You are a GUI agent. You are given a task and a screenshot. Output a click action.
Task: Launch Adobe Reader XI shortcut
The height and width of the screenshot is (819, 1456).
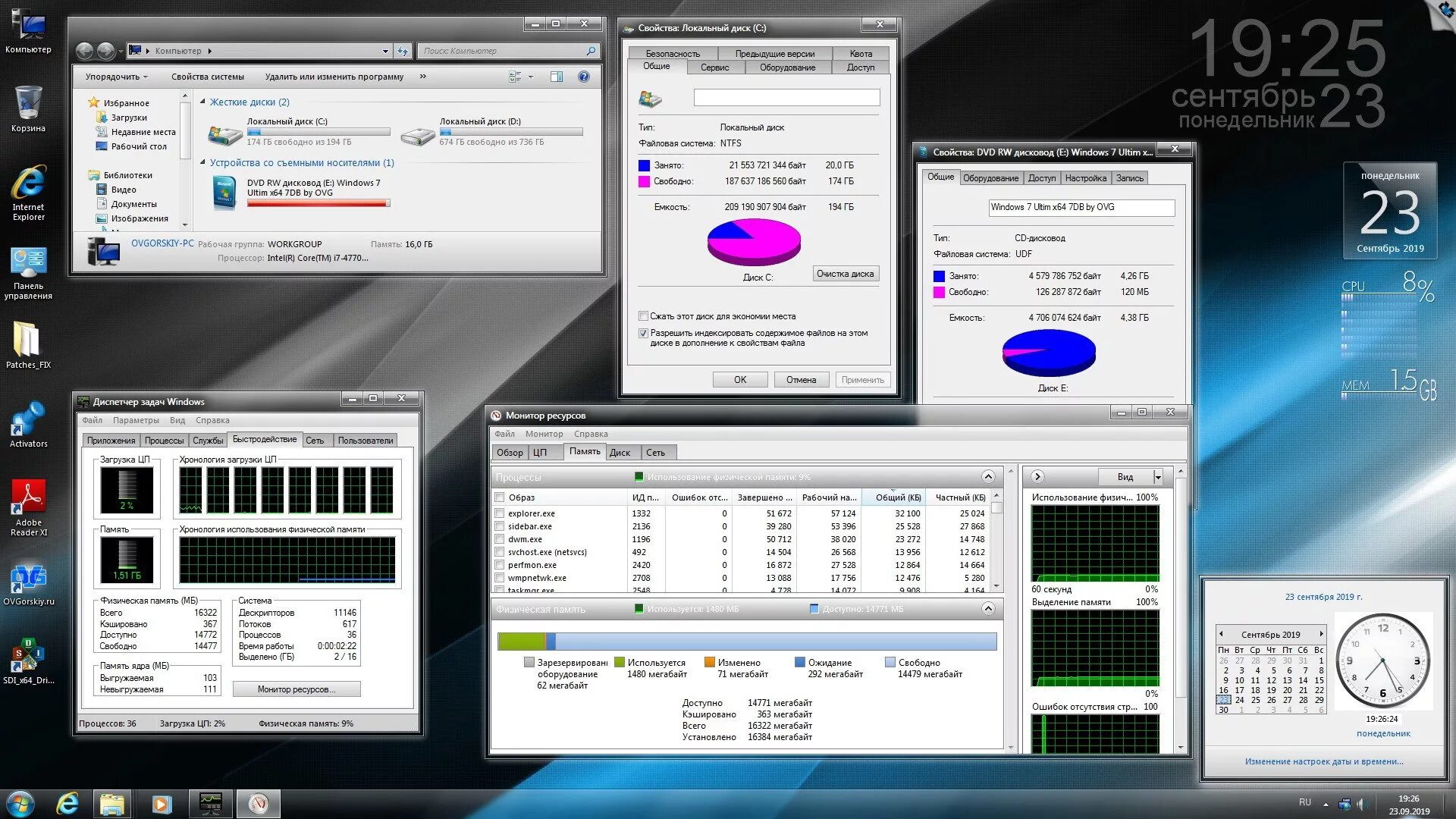coord(28,508)
